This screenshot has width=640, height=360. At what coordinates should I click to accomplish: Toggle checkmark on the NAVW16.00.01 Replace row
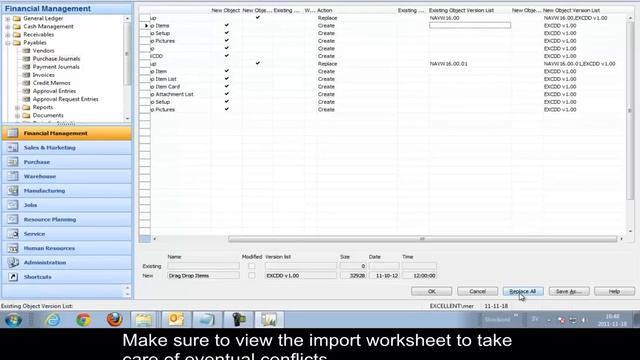coord(258,63)
